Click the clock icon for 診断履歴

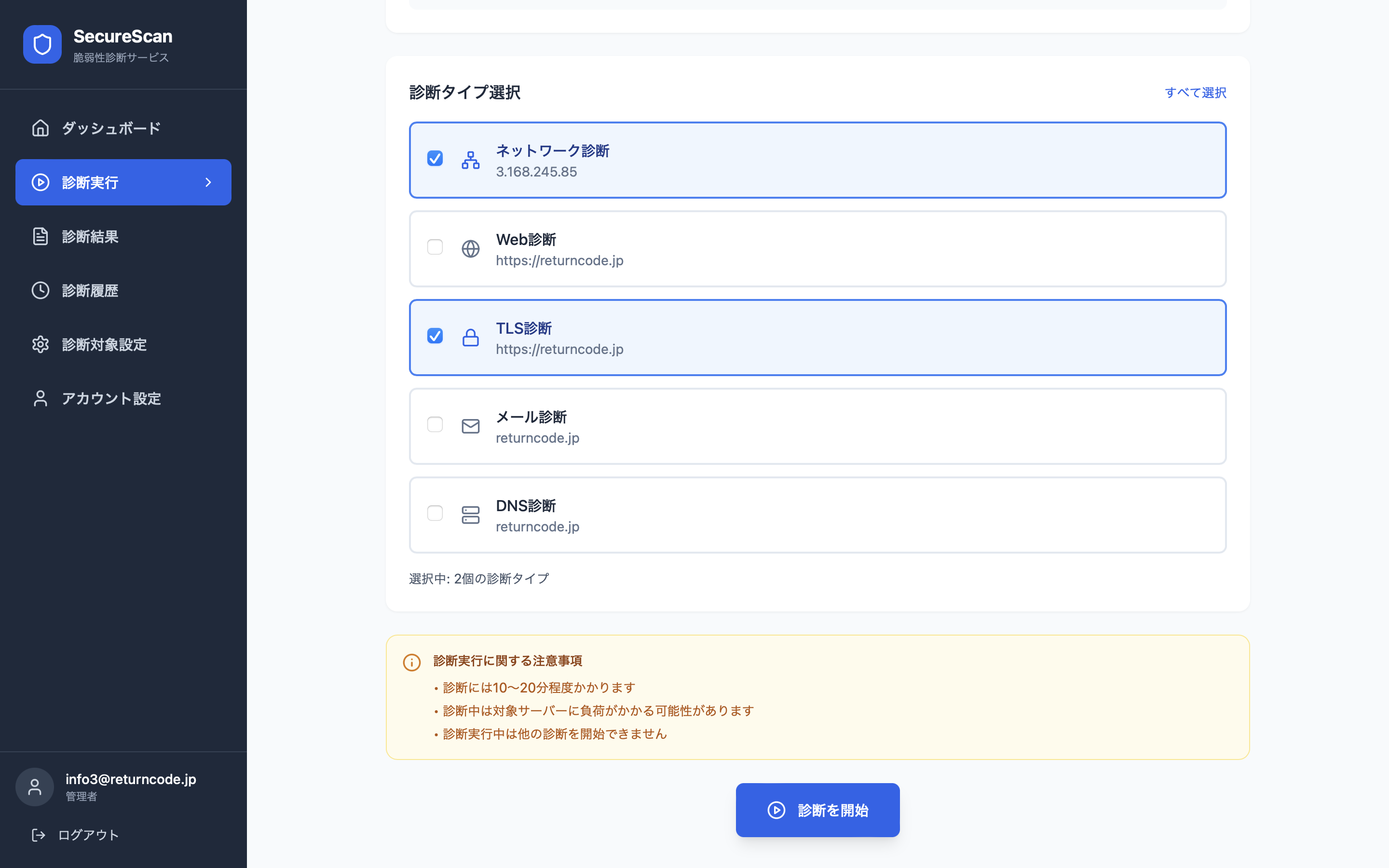point(40,290)
